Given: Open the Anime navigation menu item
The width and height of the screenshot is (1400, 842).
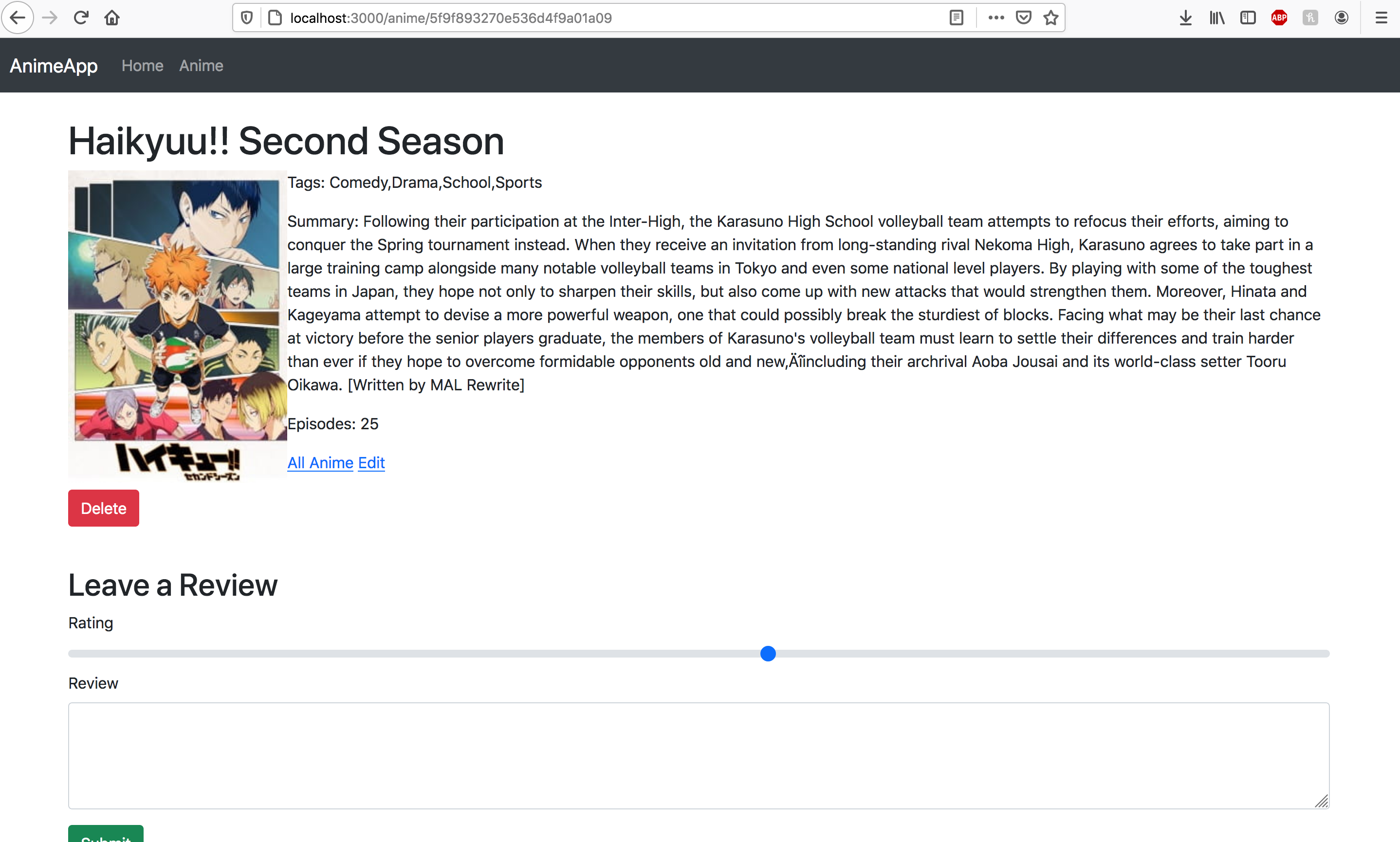Looking at the screenshot, I should tap(201, 65).
